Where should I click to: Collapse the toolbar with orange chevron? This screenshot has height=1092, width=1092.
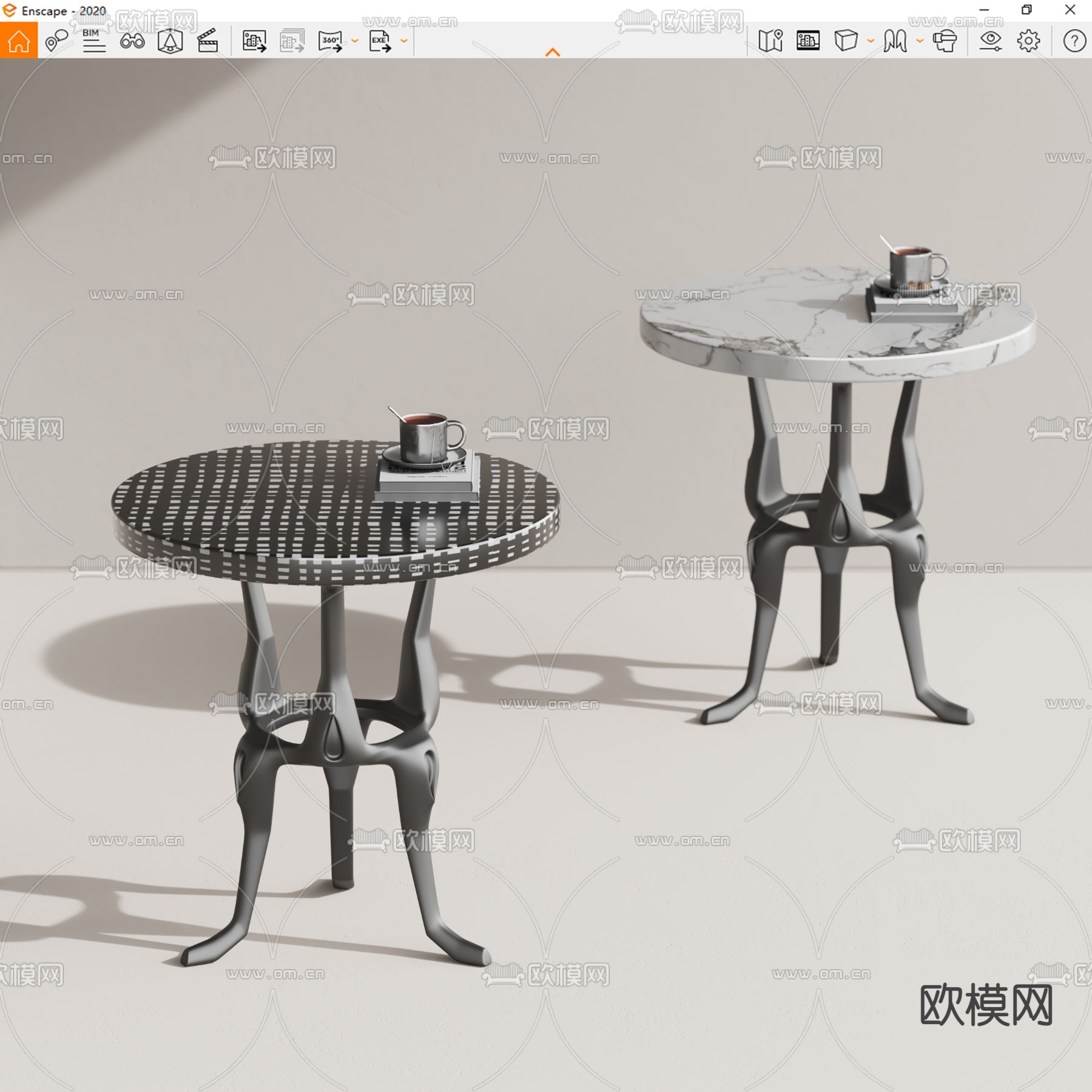click(553, 53)
